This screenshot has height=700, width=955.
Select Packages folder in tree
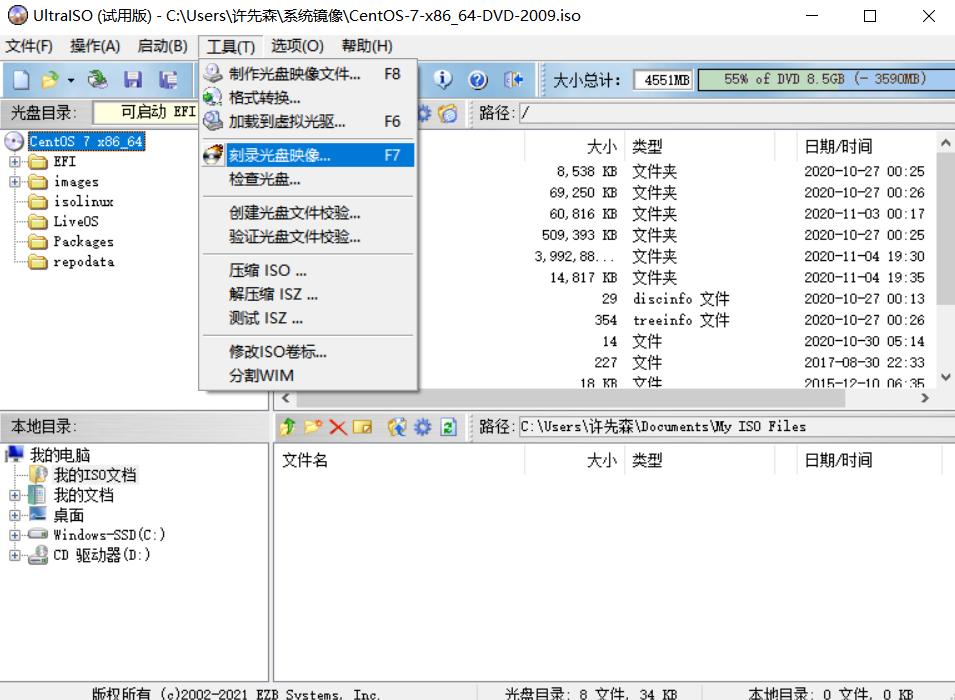(x=83, y=242)
